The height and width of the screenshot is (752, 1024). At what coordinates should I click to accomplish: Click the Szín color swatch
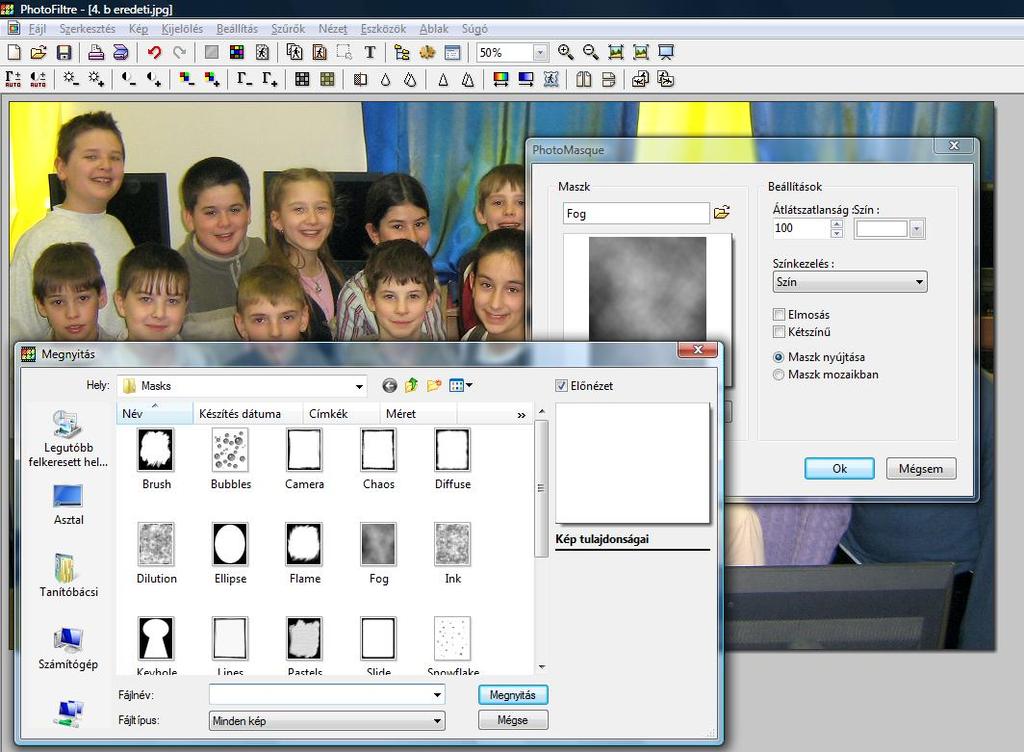click(x=882, y=228)
